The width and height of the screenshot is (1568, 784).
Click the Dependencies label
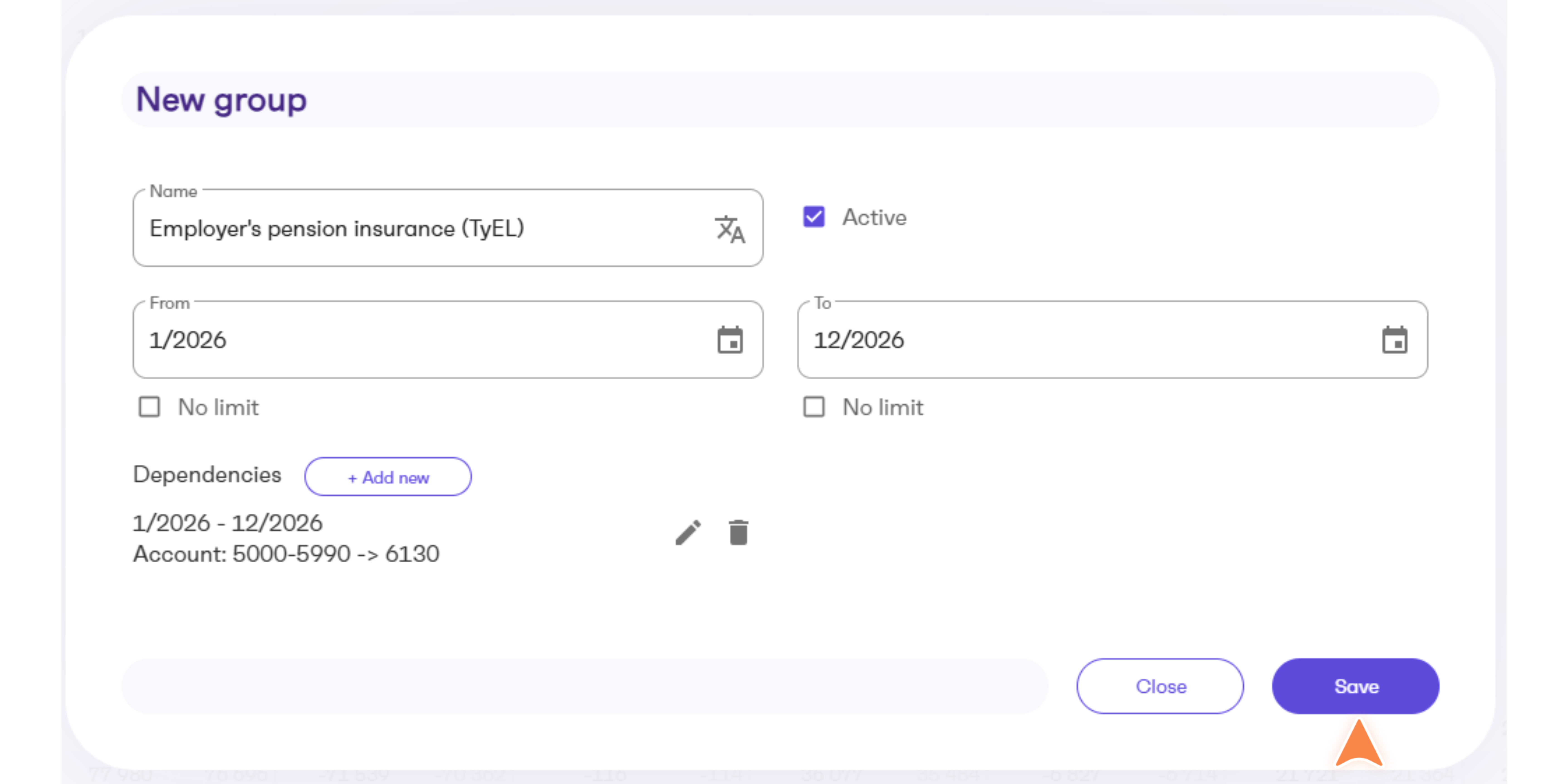[207, 475]
